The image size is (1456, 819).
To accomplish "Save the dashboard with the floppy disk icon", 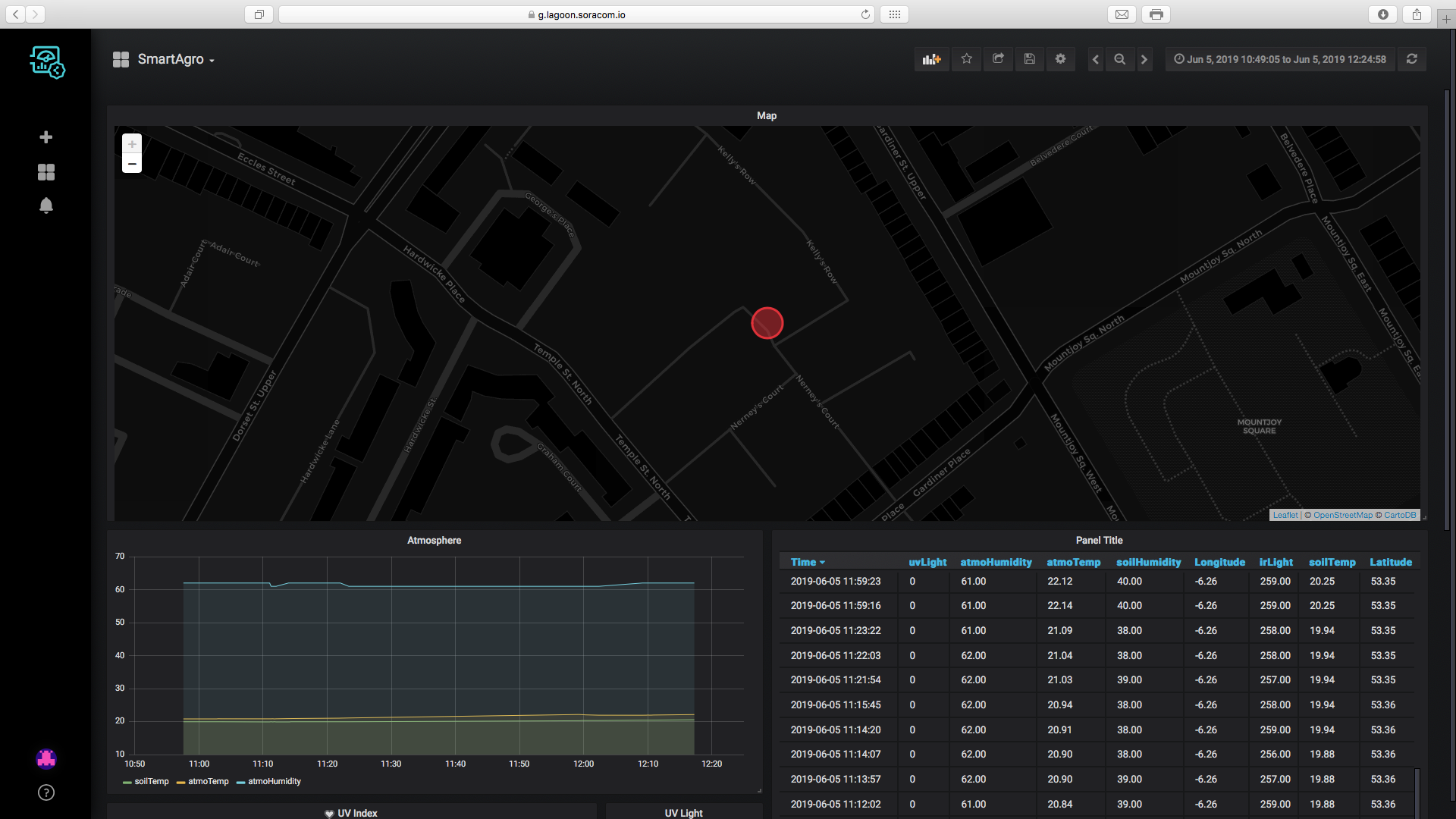I will (1029, 59).
